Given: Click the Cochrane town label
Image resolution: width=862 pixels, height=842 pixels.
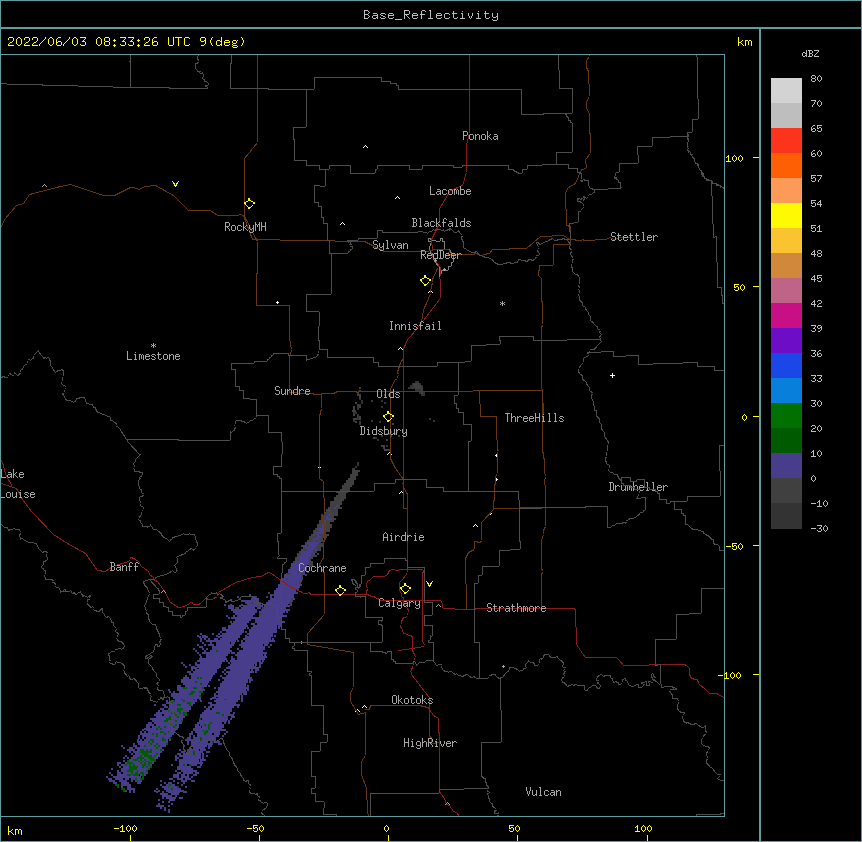Looking at the screenshot, I should [x=322, y=568].
